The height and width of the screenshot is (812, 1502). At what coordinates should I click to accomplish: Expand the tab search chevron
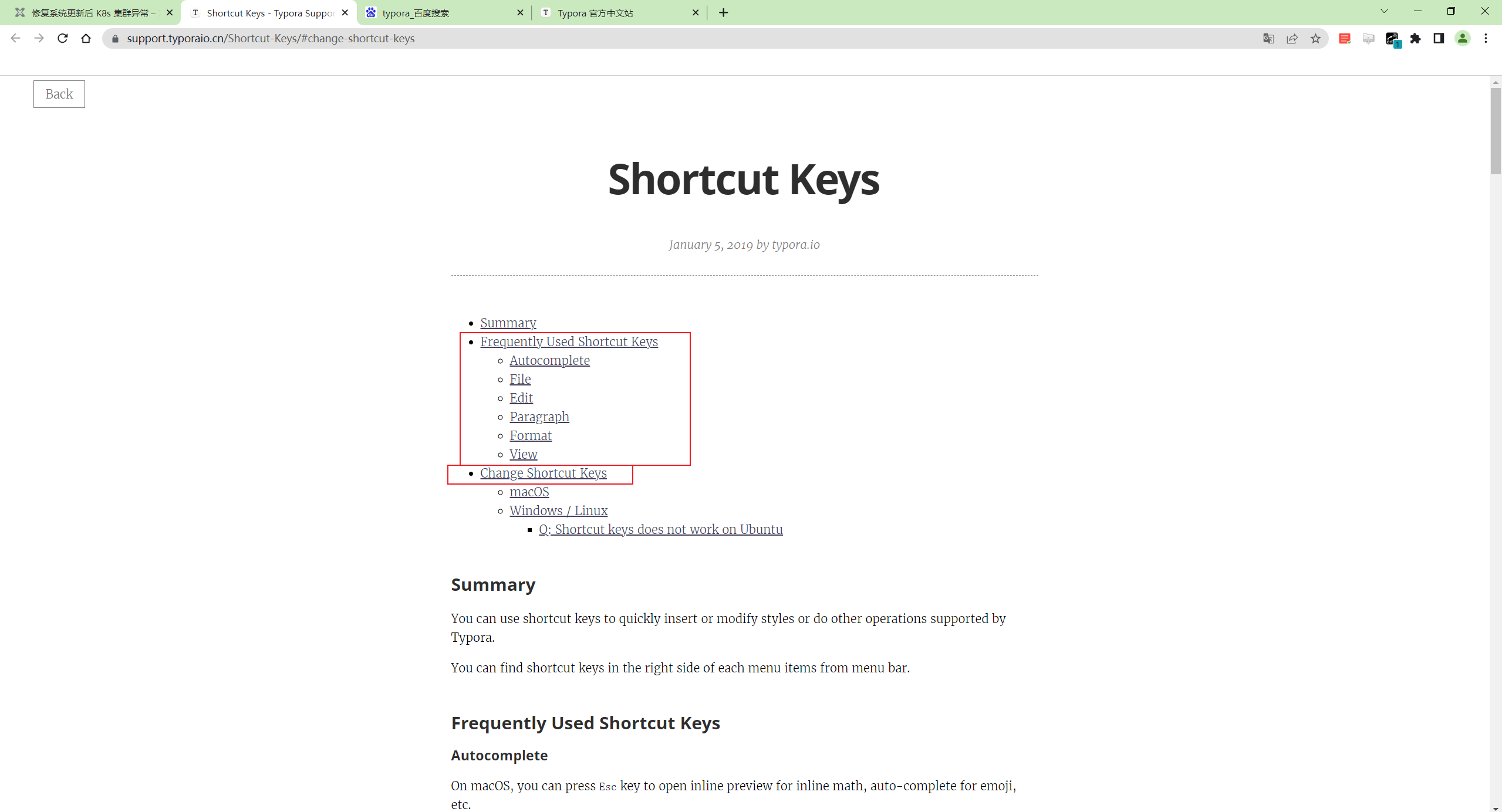(x=1384, y=11)
